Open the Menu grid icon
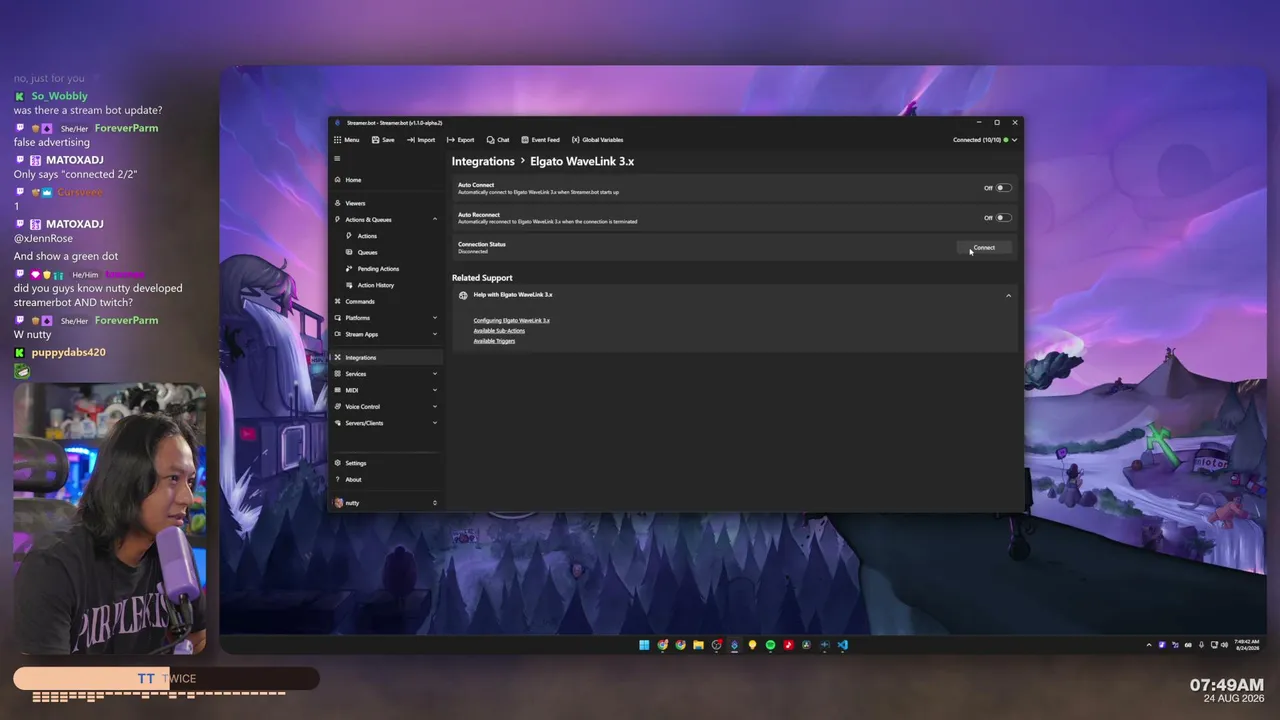 point(338,140)
